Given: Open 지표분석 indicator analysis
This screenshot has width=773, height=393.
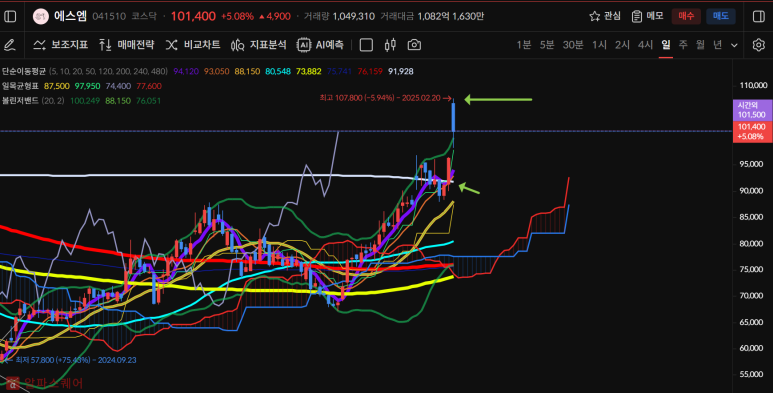Looking at the screenshot, I should pyautogui.click(x=258, y=45).
